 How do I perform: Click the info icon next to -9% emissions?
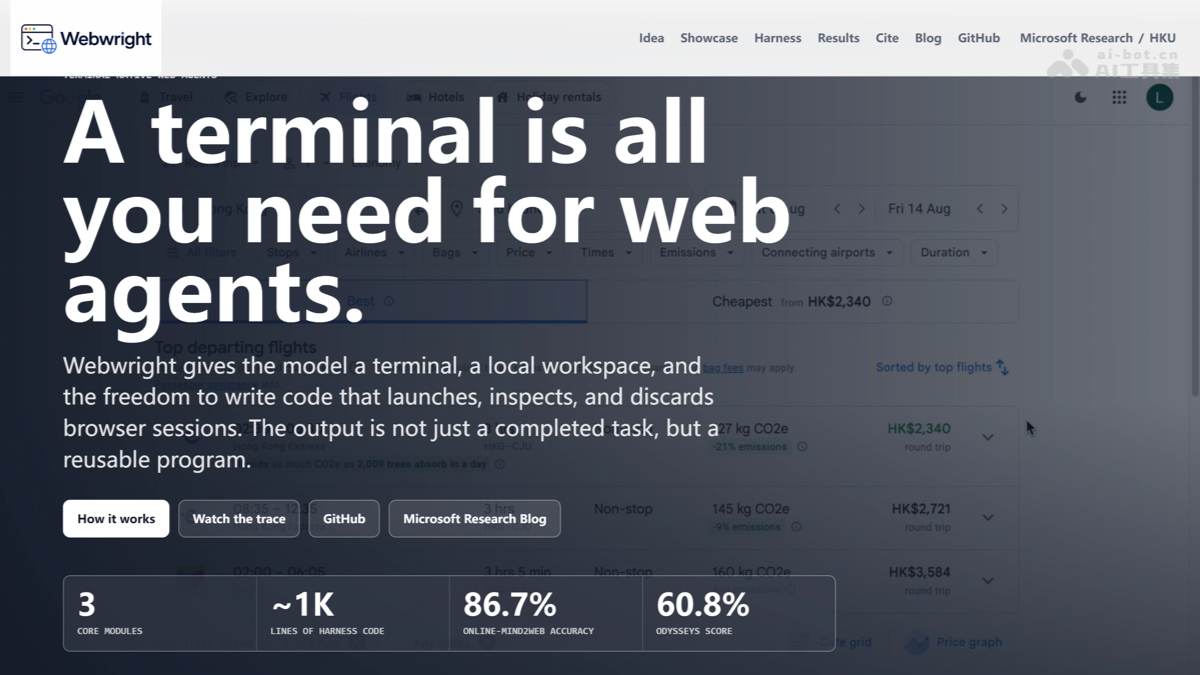click(x=795, y=527)
